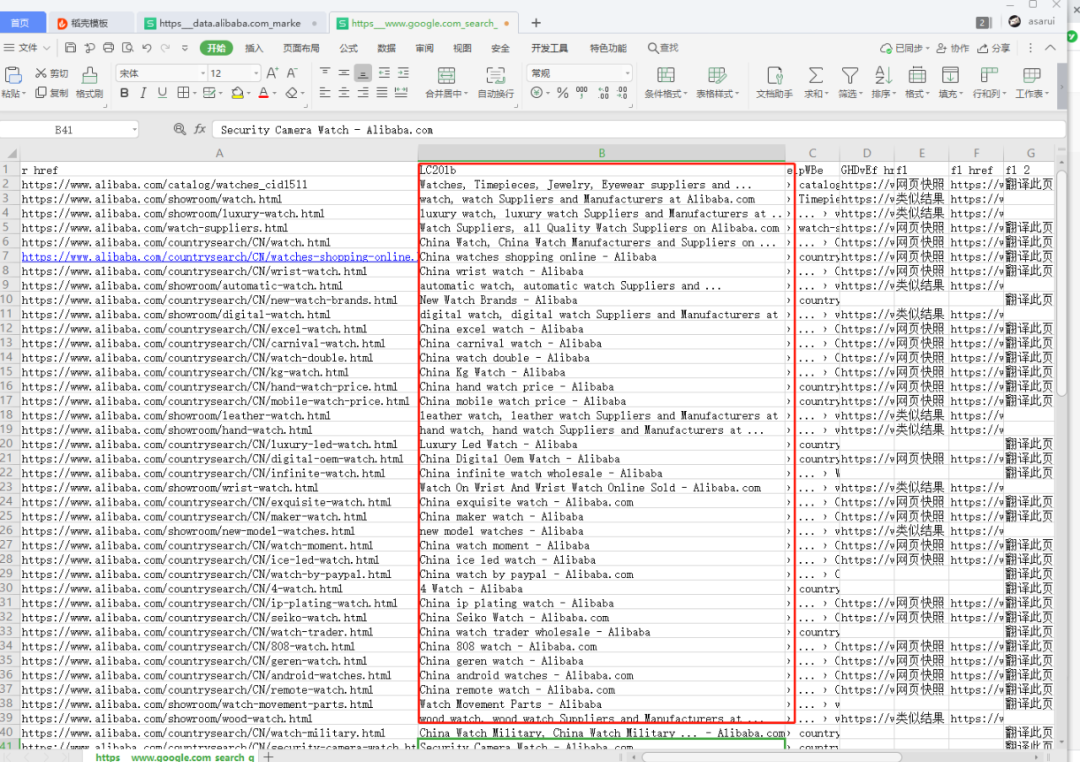Screen dimensions: 1080x762
Task: Open the number format dropdown 常规
Action: pyautogui.click(x=627, y=73)
